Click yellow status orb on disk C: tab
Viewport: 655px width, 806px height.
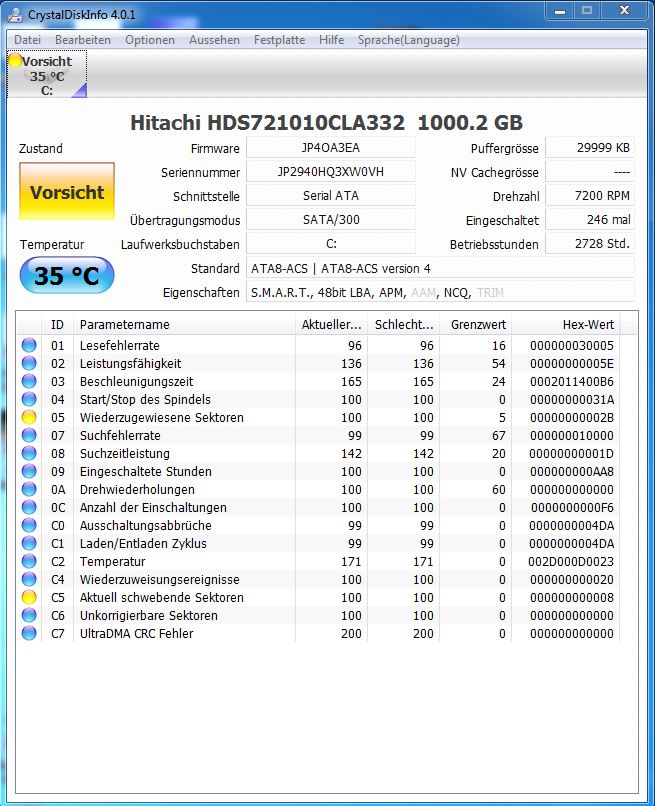15,61
